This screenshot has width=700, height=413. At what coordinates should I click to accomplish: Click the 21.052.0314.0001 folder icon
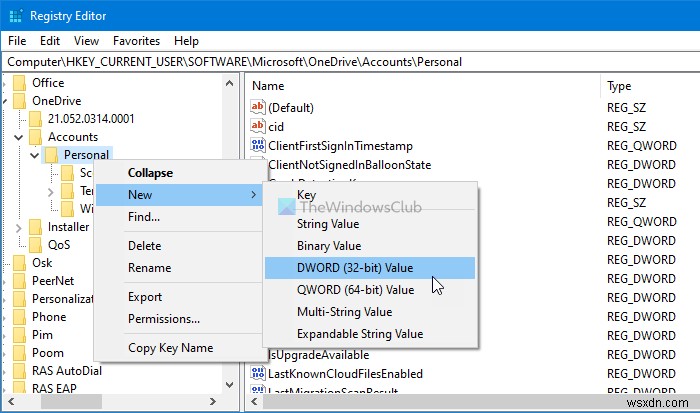tap(36, 119)
